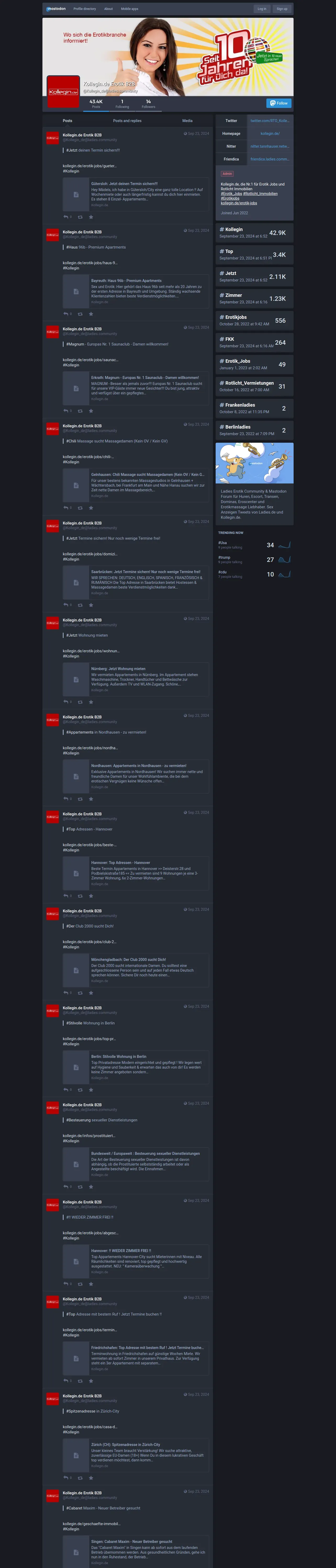The height and width of the screenshot is (1568, 336).
Task: Boost the Haus 96b Premium Apartments post
Action: point(80,314)
